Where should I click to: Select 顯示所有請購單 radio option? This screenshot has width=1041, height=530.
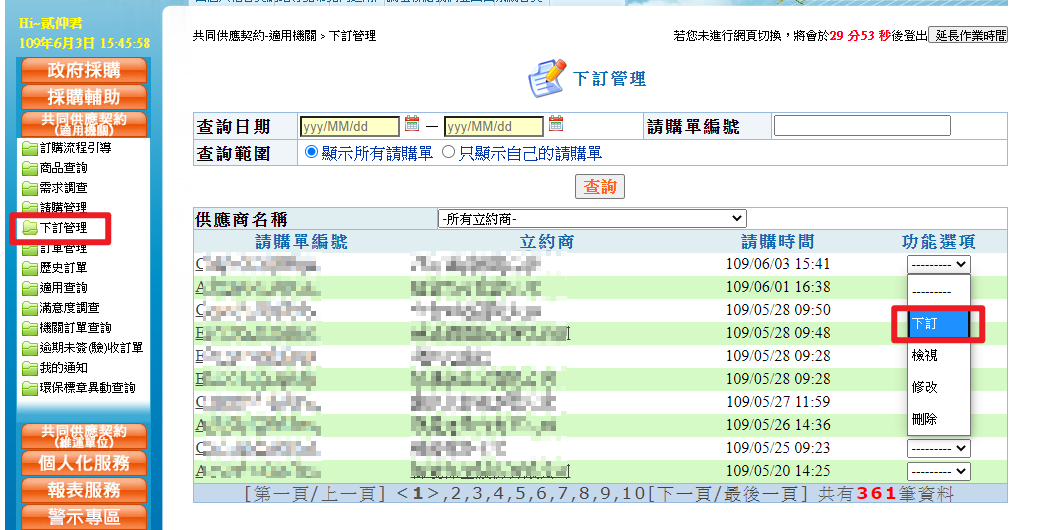point(311,152)
